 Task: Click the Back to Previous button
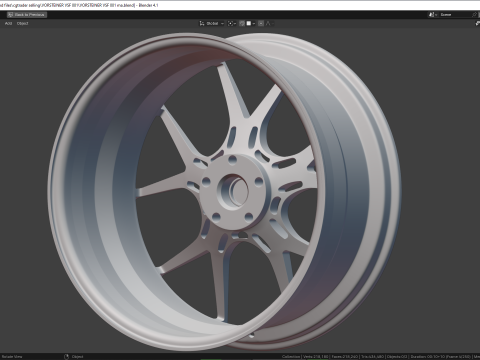pos(27,15)
